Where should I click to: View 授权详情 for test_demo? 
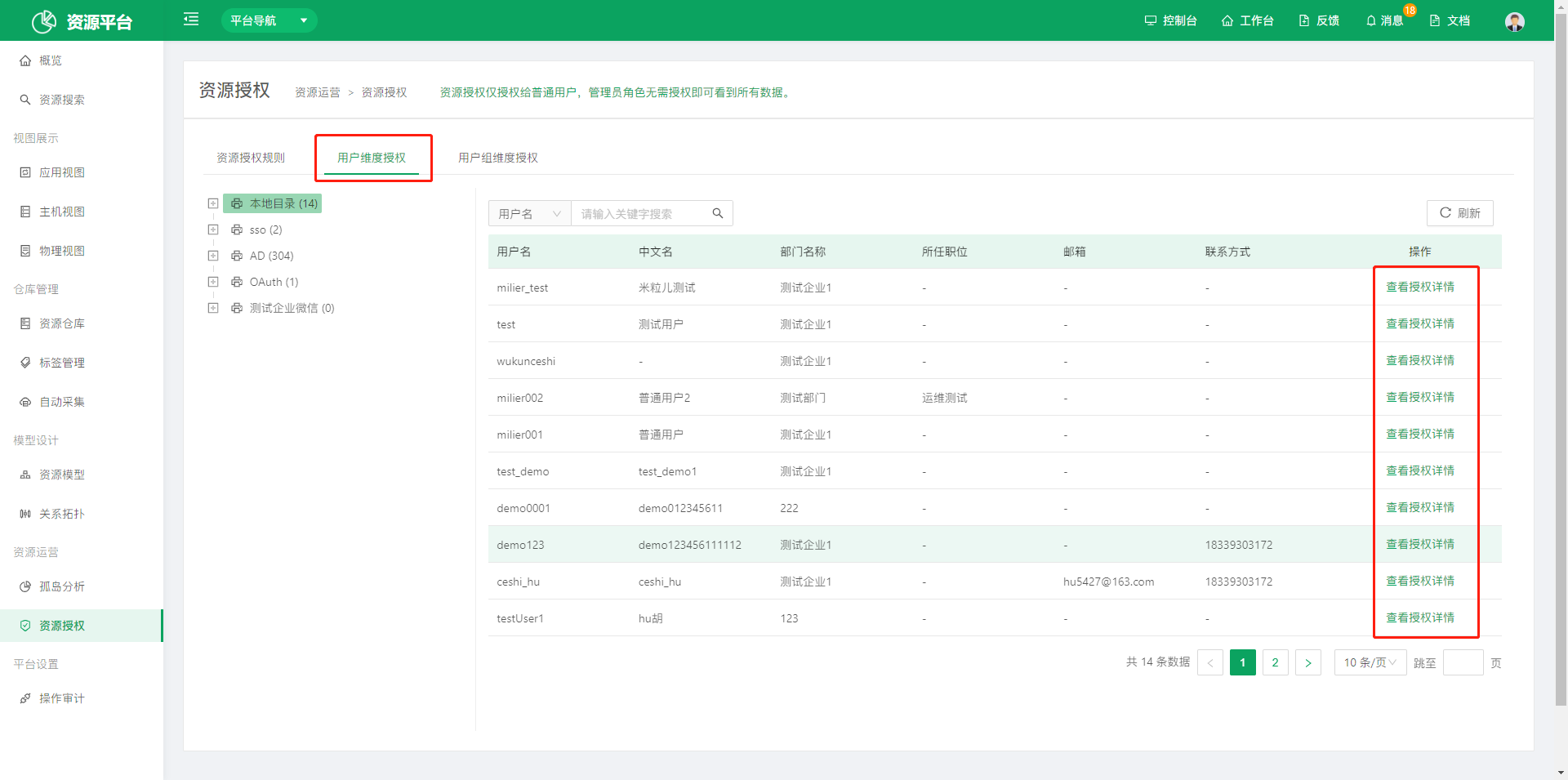[x=1420, y=470]
